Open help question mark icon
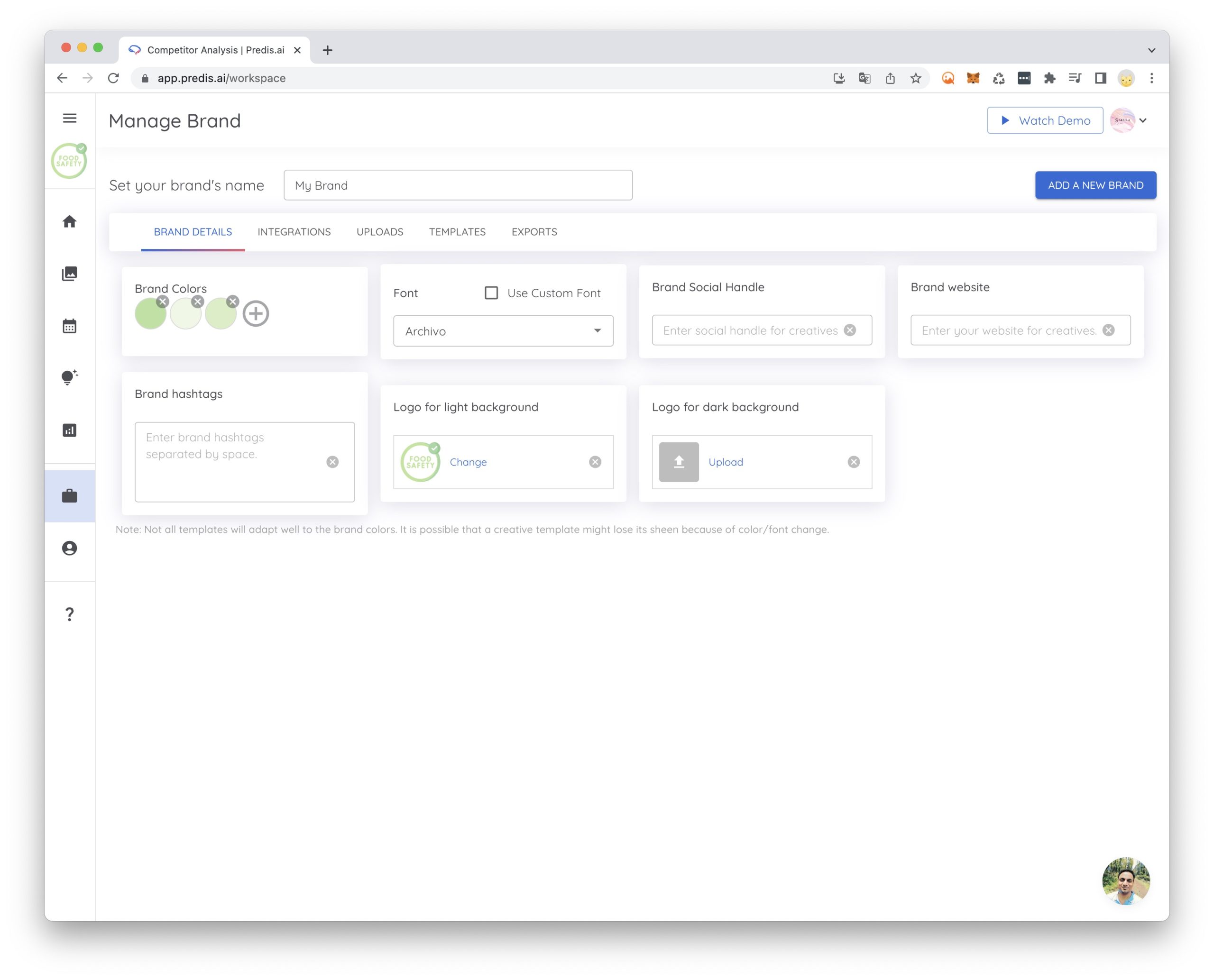The width and height of the screenshot is (1214, 980). coord(69,614)
